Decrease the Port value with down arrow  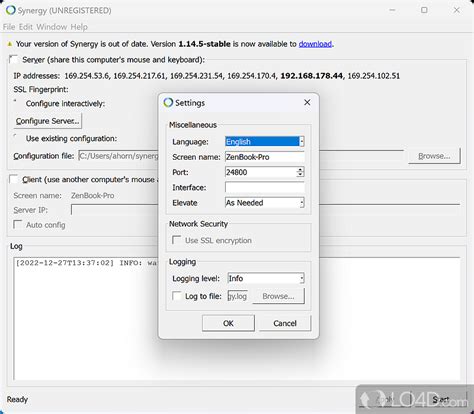300,175
